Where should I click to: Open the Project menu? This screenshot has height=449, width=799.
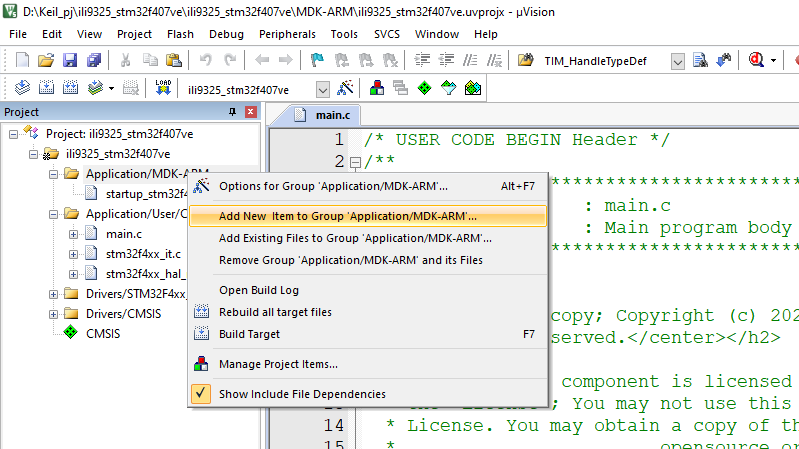tap(134, 34)
